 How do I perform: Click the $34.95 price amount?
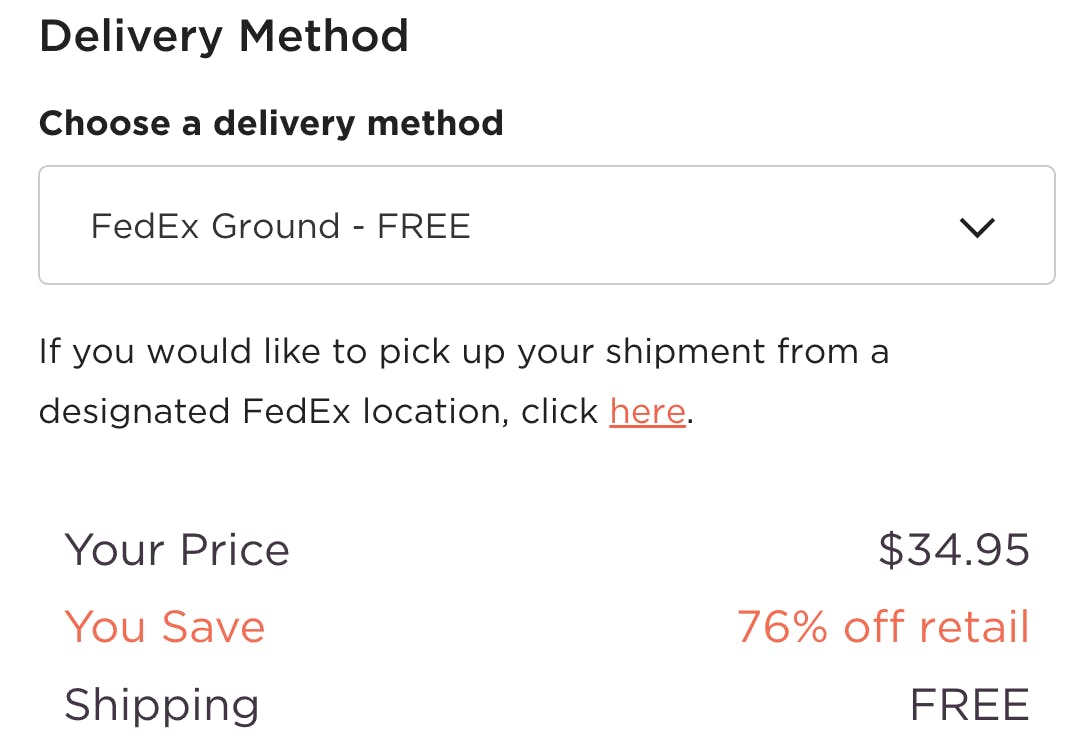953,550
